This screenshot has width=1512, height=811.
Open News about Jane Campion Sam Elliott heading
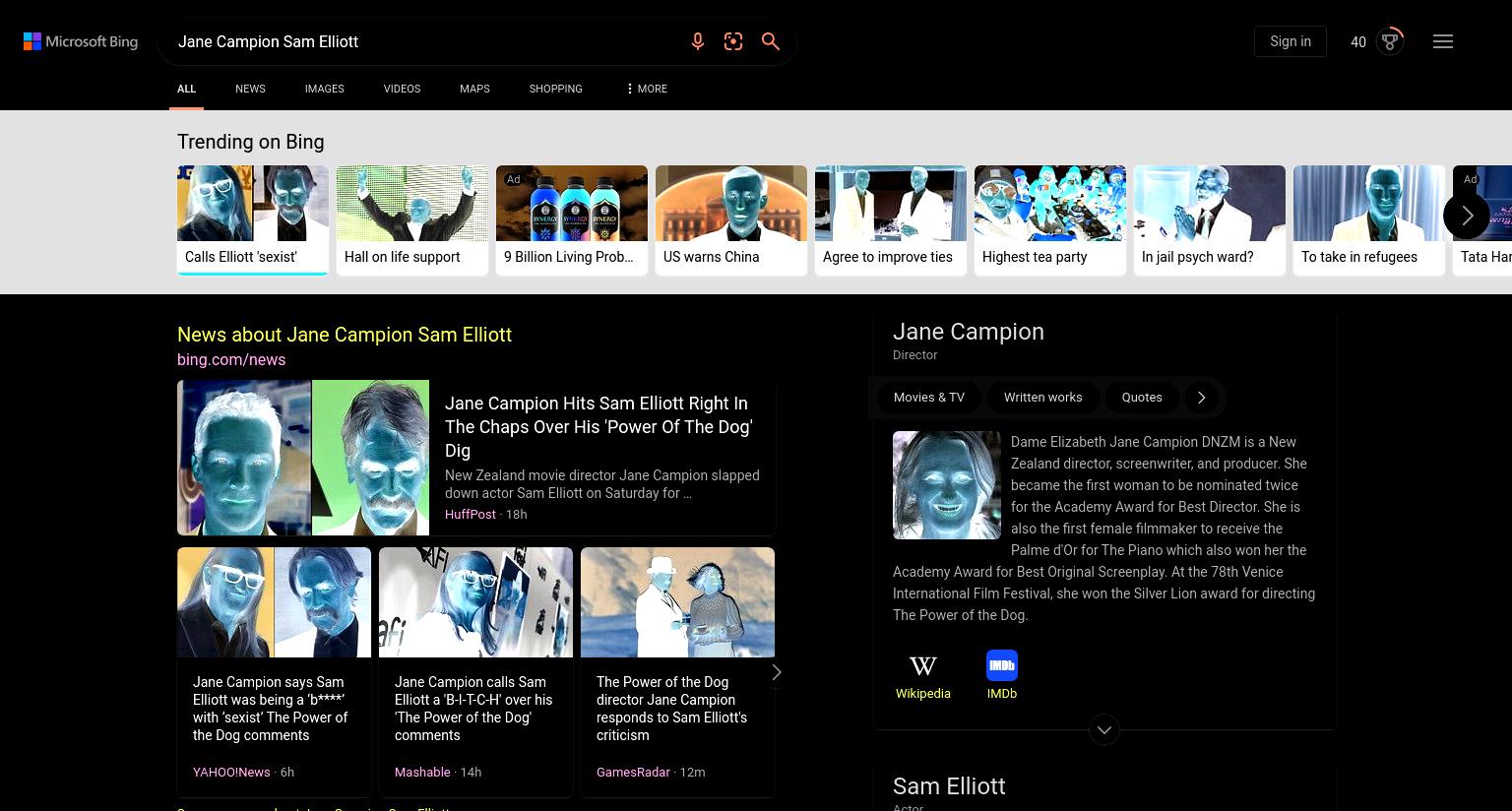(345, 335)
